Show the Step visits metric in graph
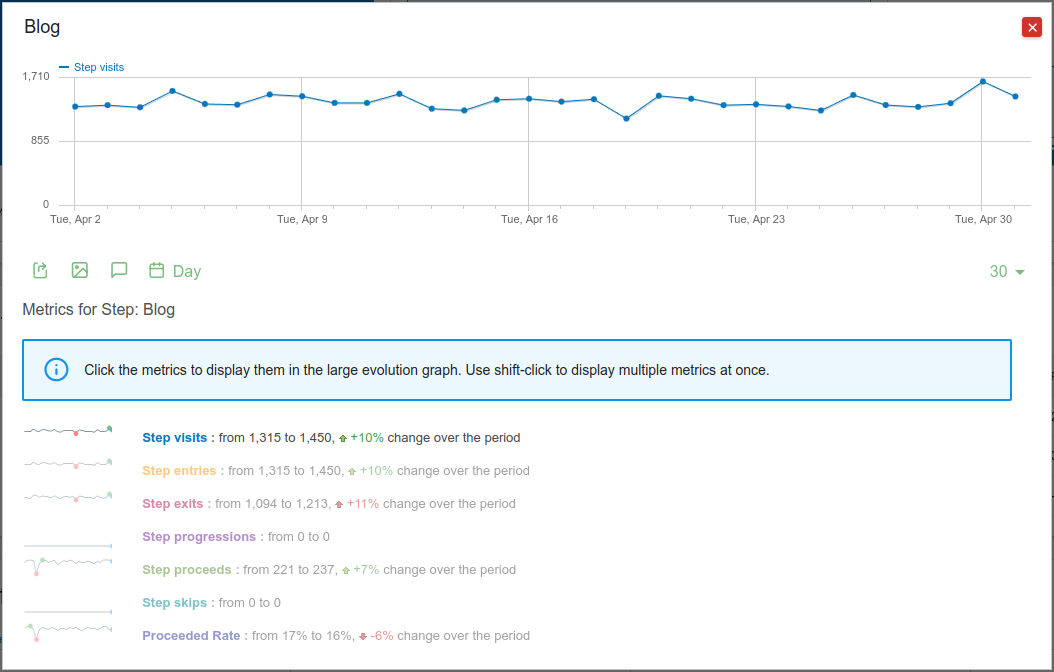The width and height of the screenshot is (1054, 672). [x=175, y=438]
